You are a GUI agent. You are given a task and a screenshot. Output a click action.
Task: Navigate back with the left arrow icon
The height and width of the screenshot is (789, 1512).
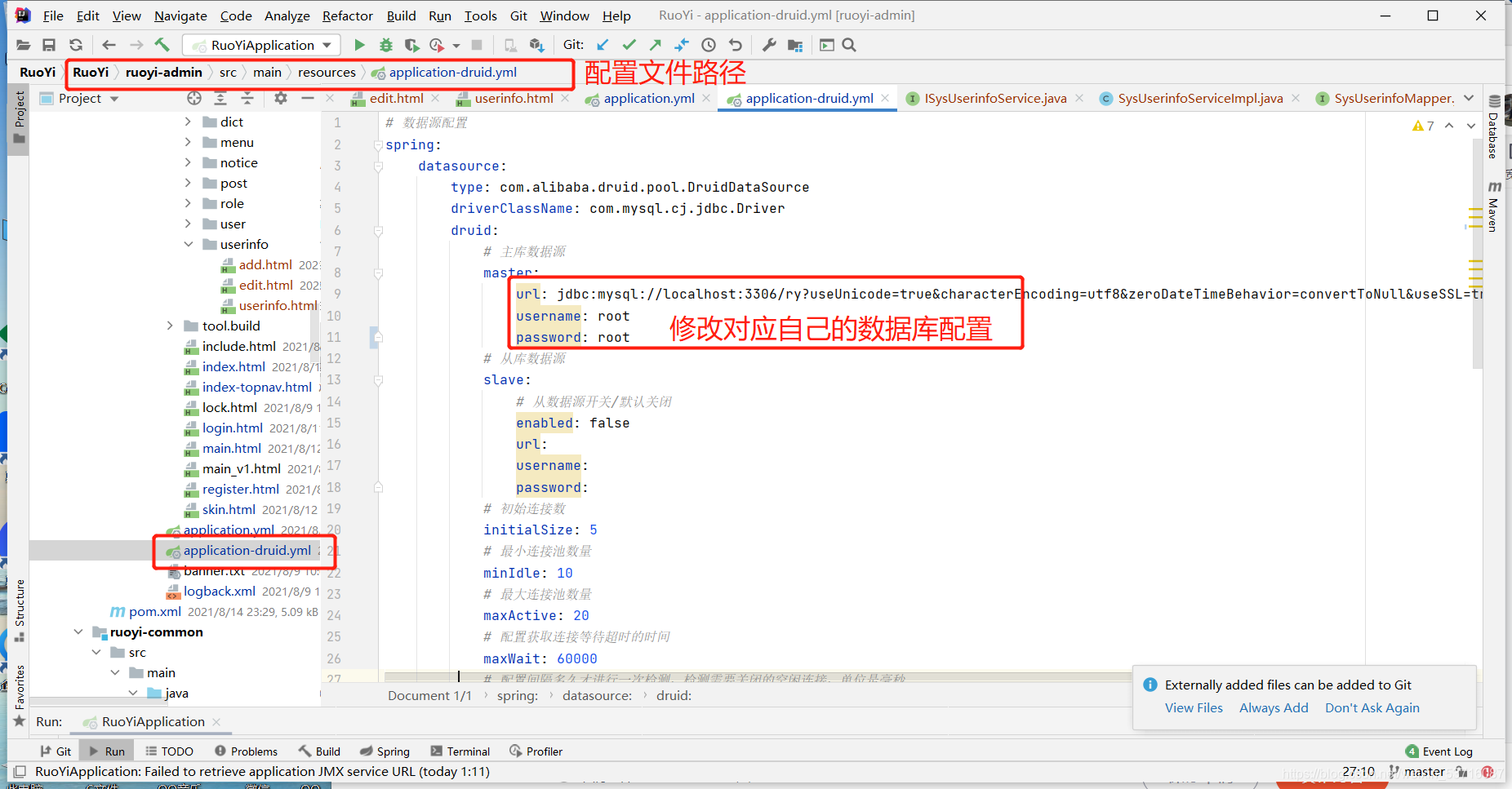pyautogui.click(x=109, y=45)
